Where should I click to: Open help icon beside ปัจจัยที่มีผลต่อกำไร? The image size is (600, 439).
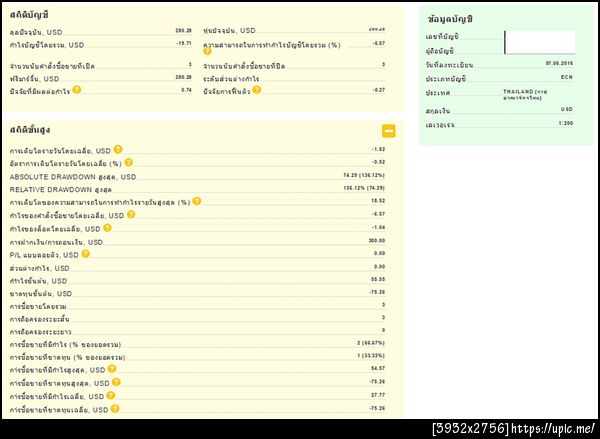(77, 90)
